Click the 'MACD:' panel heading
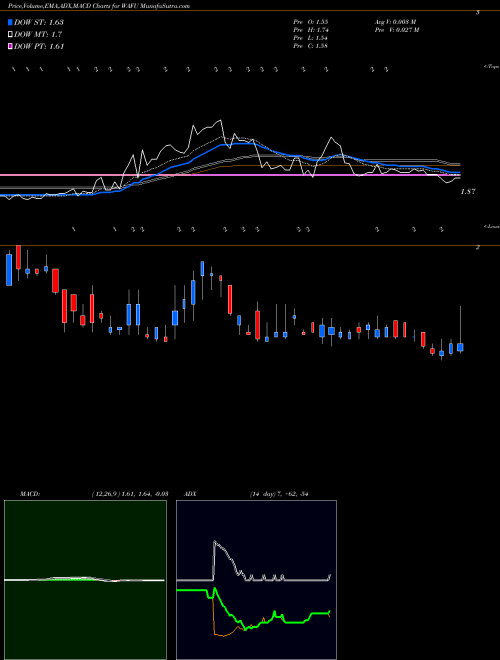Viewport: 500px width, 660px height. click(x=30, y=494)
